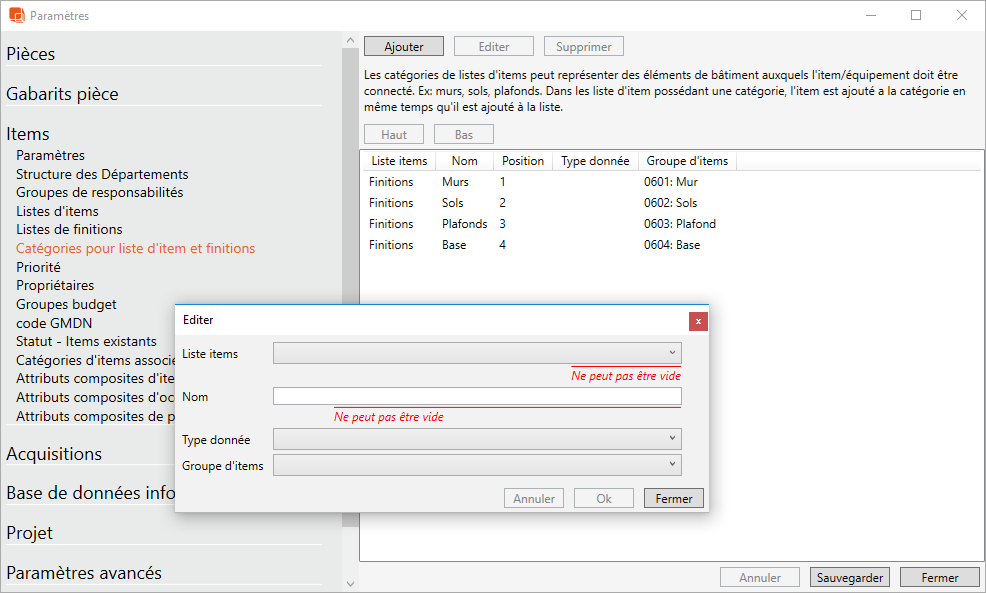986x593 pixels.
Task: Click the Paramètres app icon in title bar
Action: tap(16, 16)
